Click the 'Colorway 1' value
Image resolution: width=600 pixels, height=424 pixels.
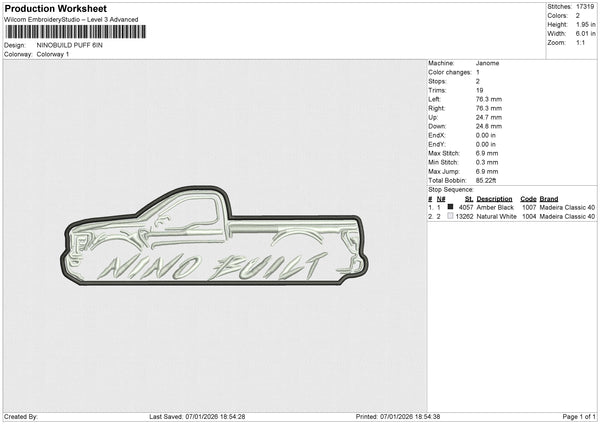(53, 54)
